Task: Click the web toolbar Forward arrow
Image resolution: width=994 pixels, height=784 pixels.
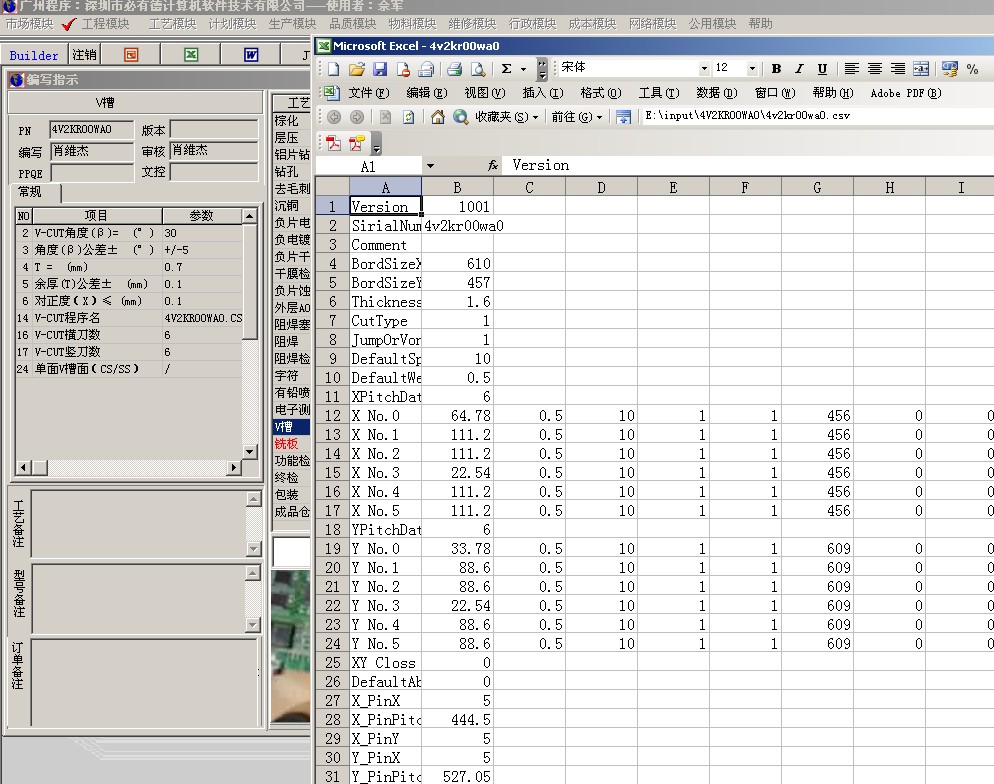Action: [357, 117]
